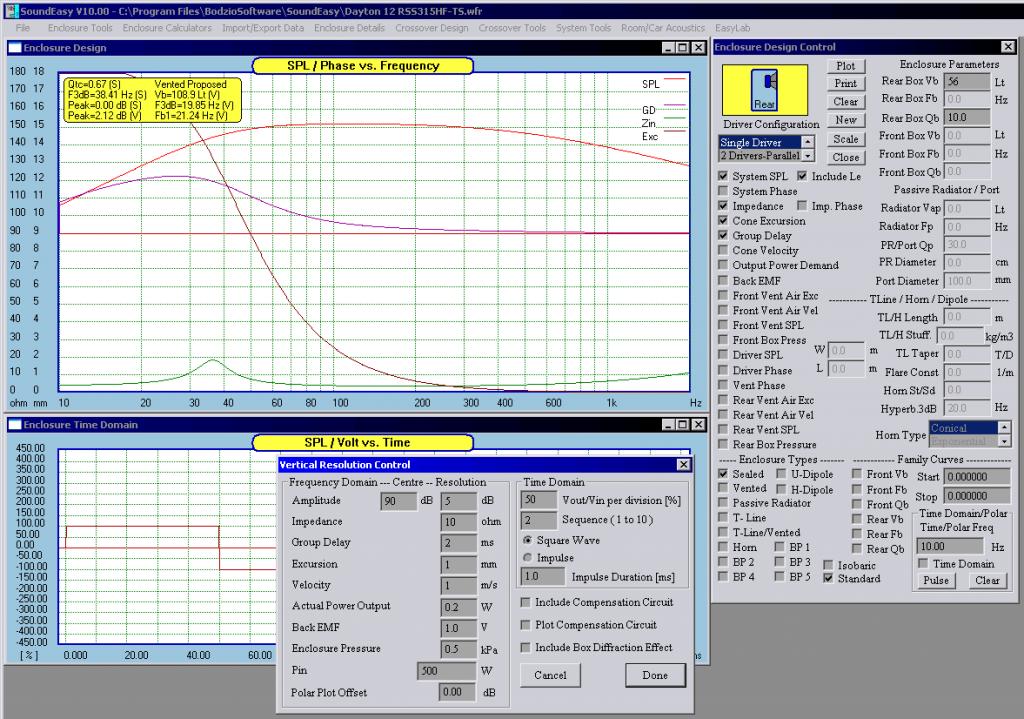
Task: Click Horn Type list down arrow
Action: point(1004,441)
